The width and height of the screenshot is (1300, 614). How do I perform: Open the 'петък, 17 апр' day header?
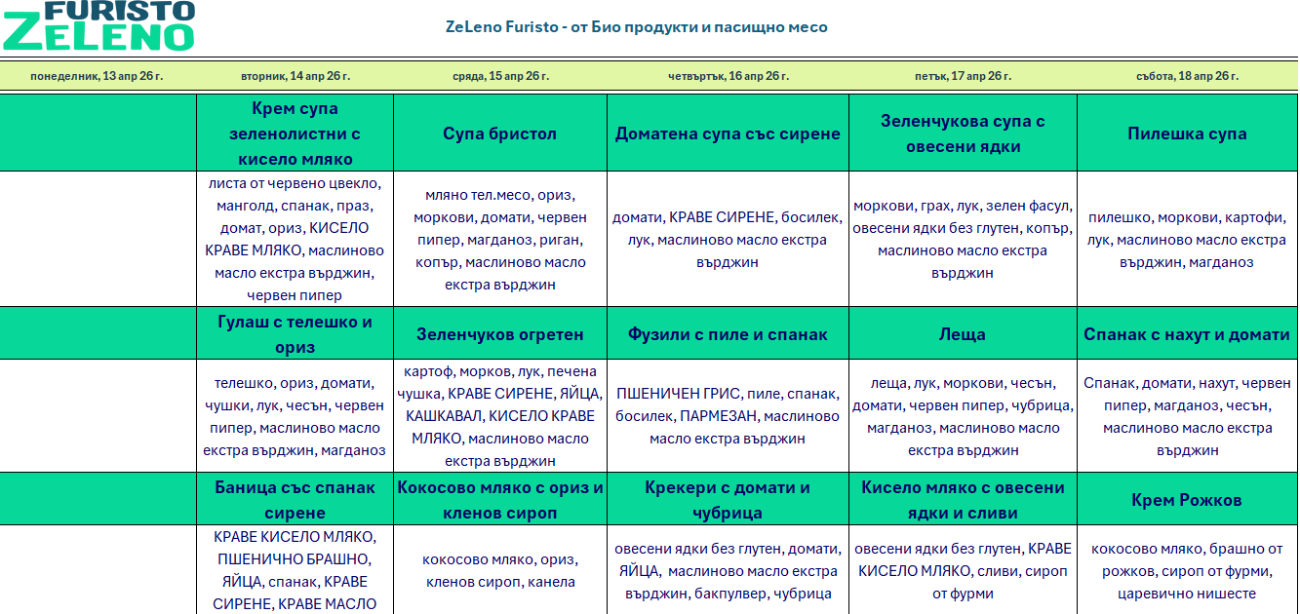(x=963, y=74)
